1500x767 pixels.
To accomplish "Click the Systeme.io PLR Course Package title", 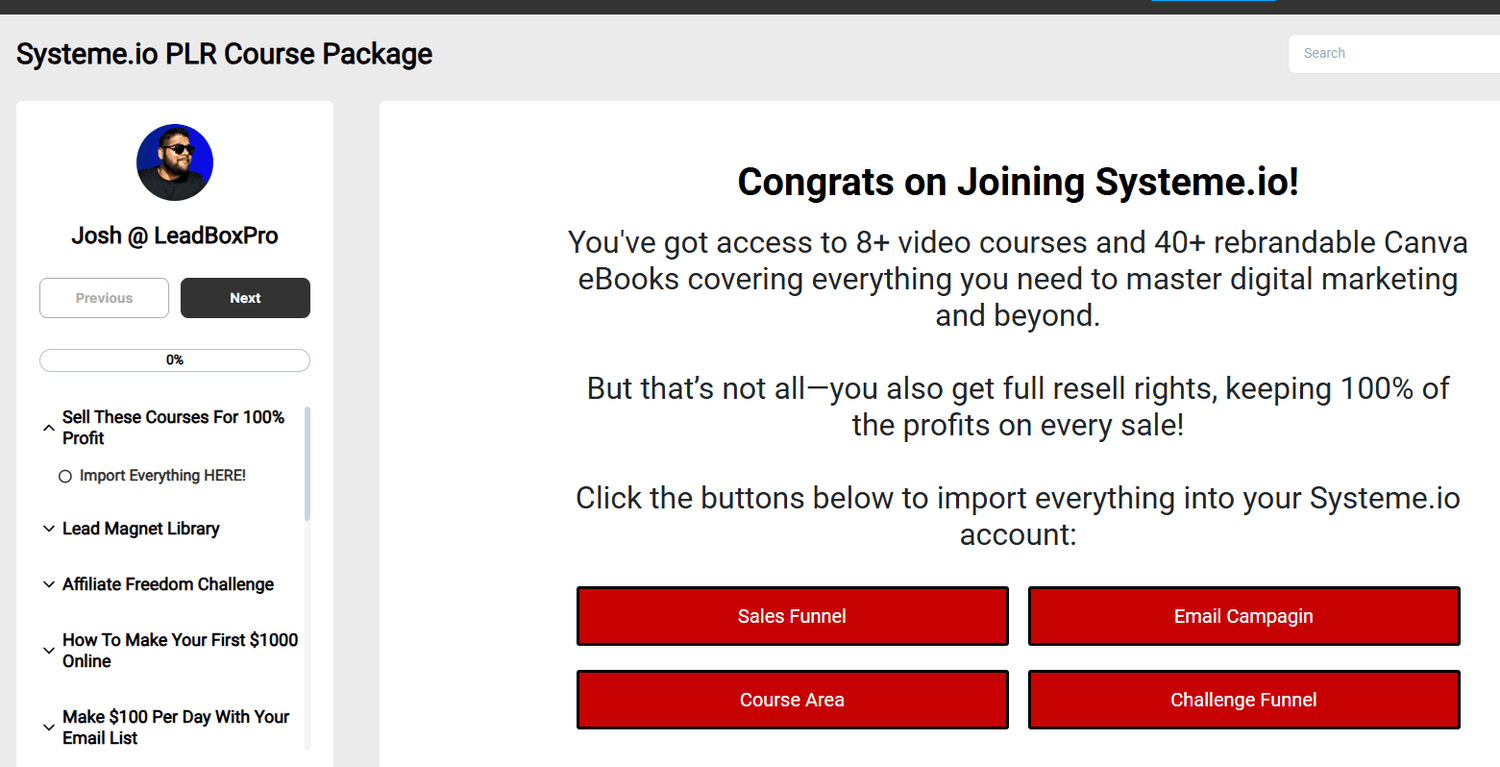I will [224, 53].
